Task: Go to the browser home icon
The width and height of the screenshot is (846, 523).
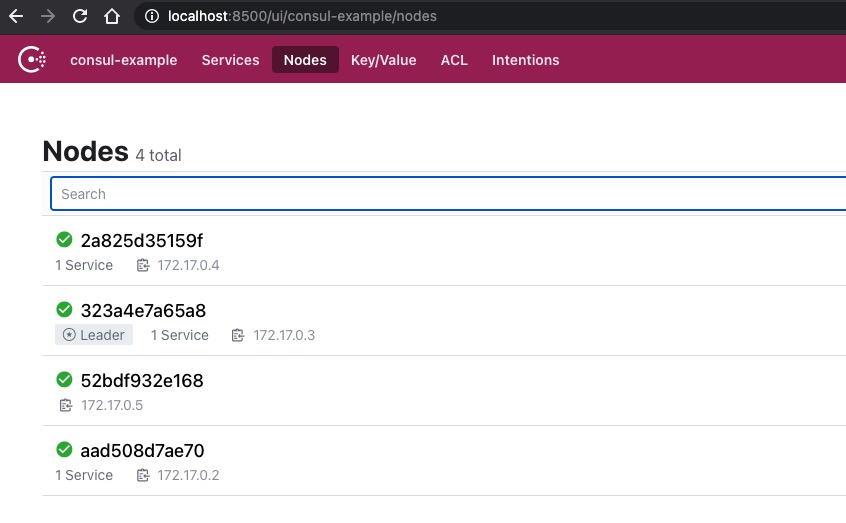Action: click(x=112, y=16)
